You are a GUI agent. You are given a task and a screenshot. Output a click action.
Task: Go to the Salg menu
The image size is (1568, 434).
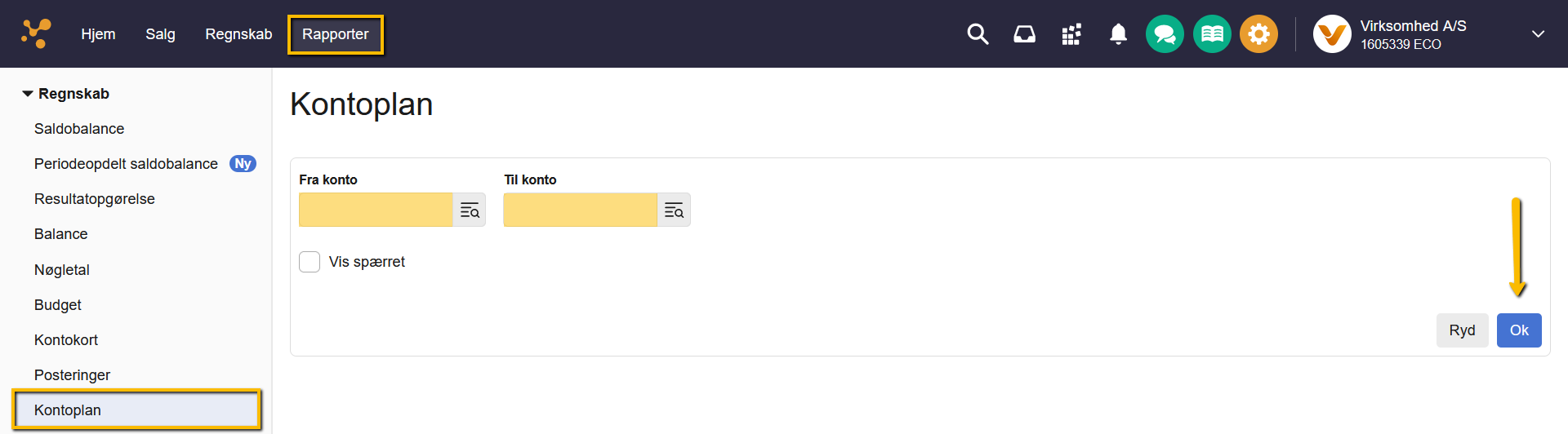click(160, 34)
